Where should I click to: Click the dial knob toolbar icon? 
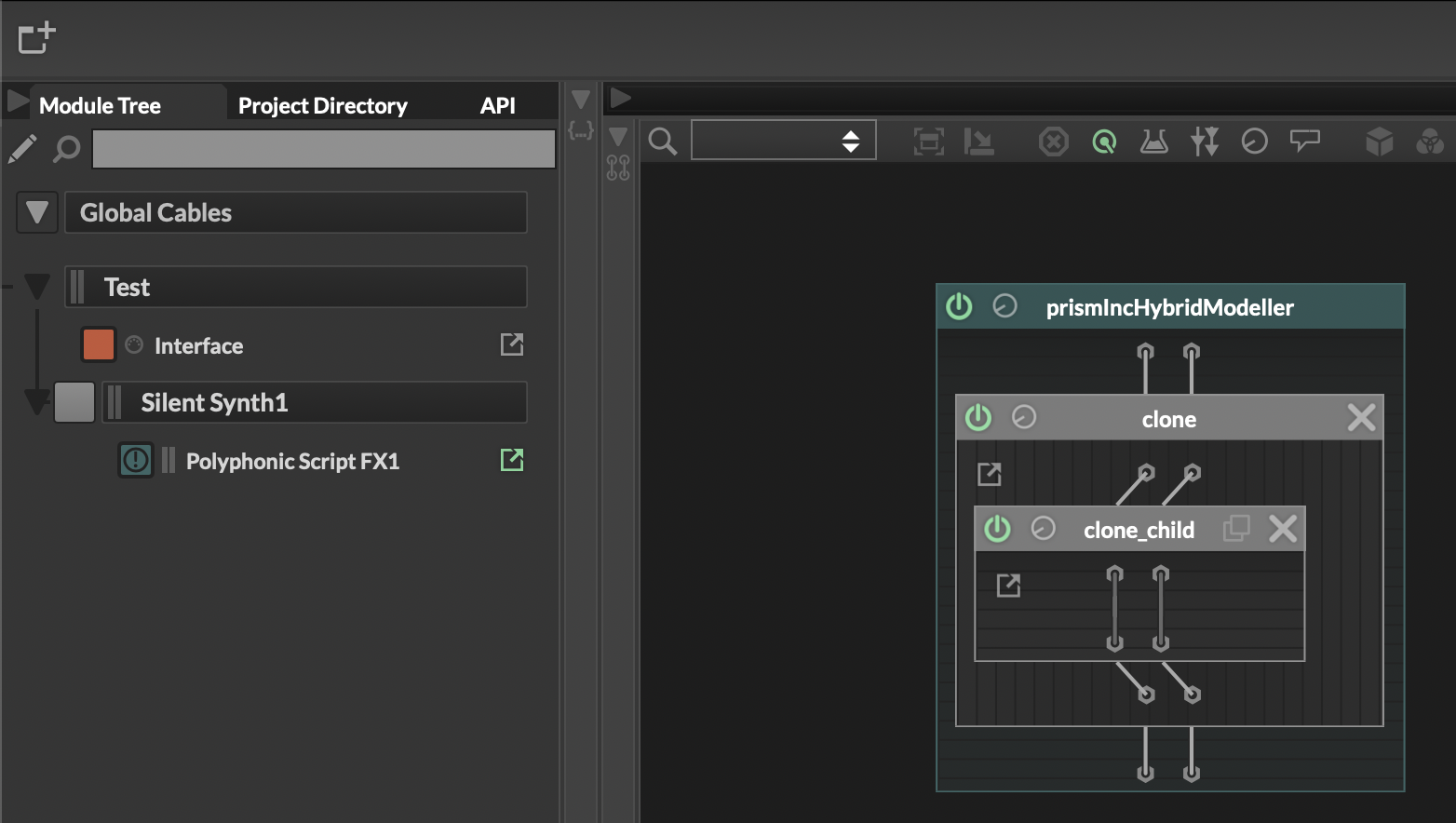coord(1255,142)
